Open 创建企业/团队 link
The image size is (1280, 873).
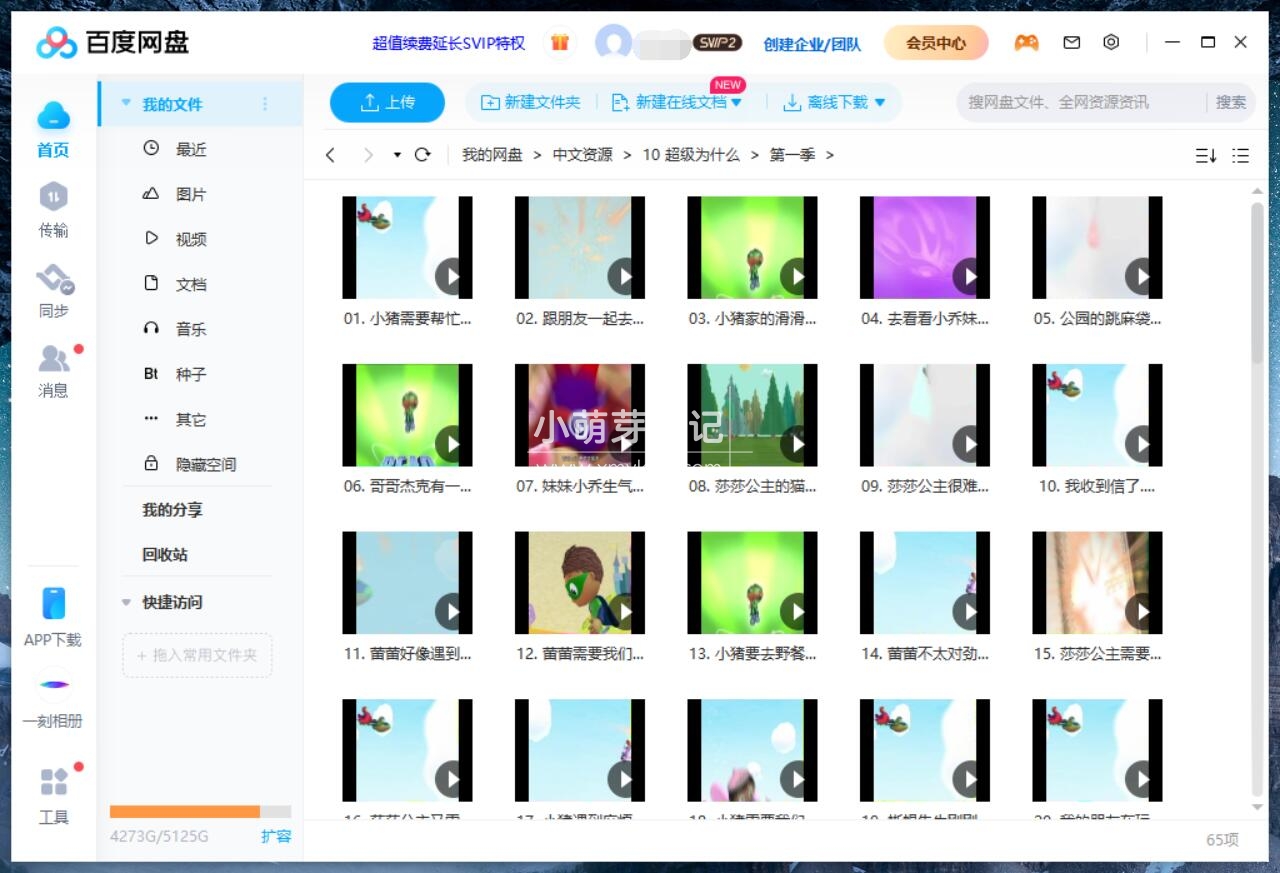coord(813,43)
